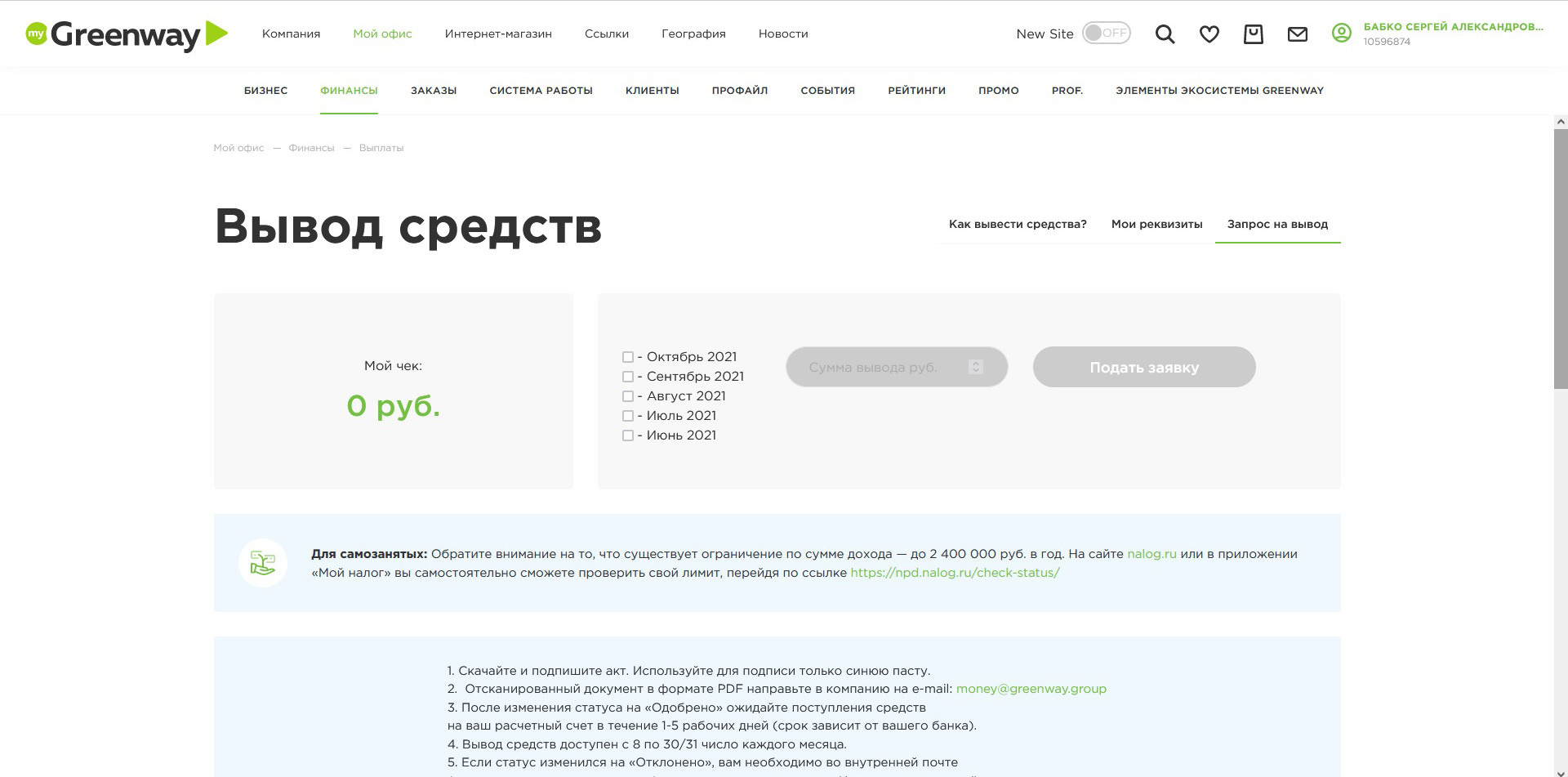Viewport: 1568px width, 777px height.
Task: Open the ЗАКАЗЫ menu section
Action: pos(434,91)
